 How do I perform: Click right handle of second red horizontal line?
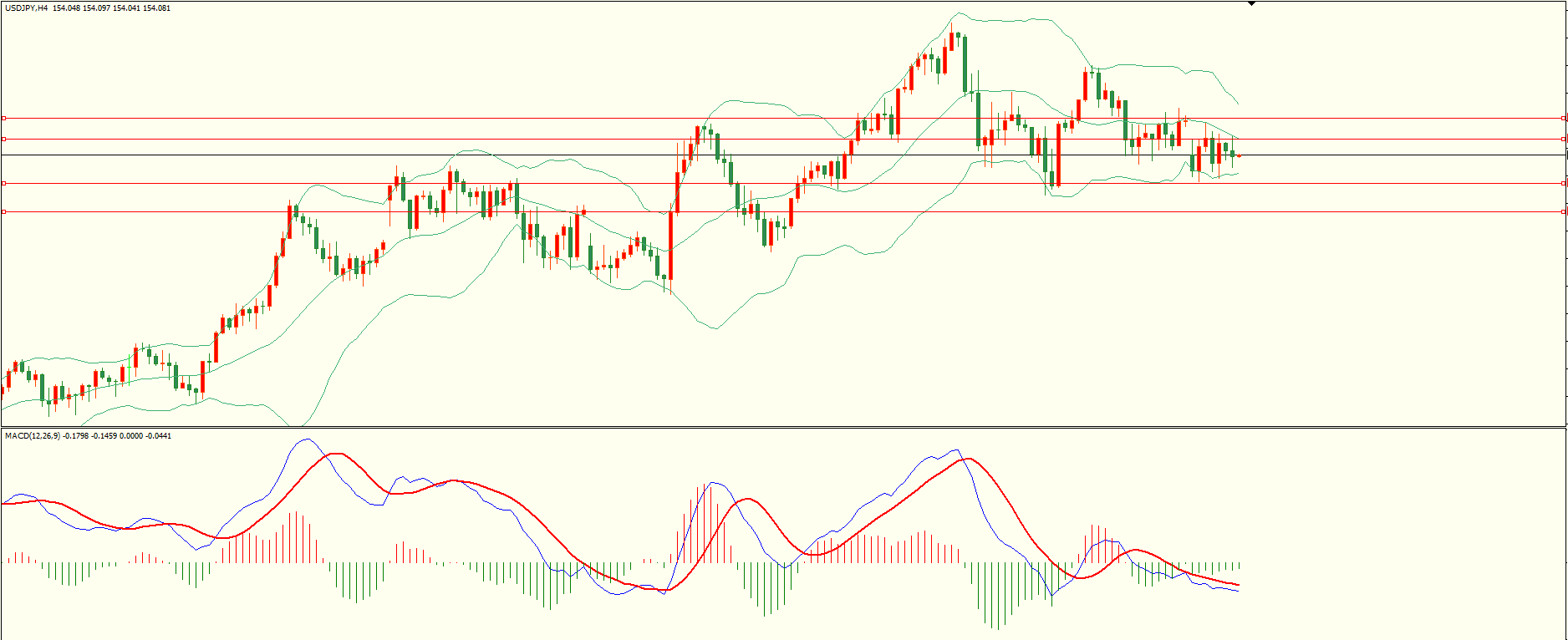coord(1563,140)
